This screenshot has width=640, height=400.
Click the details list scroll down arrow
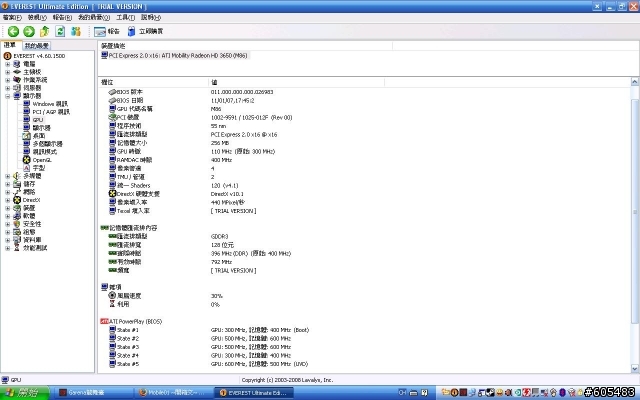[x=635, y=369]
